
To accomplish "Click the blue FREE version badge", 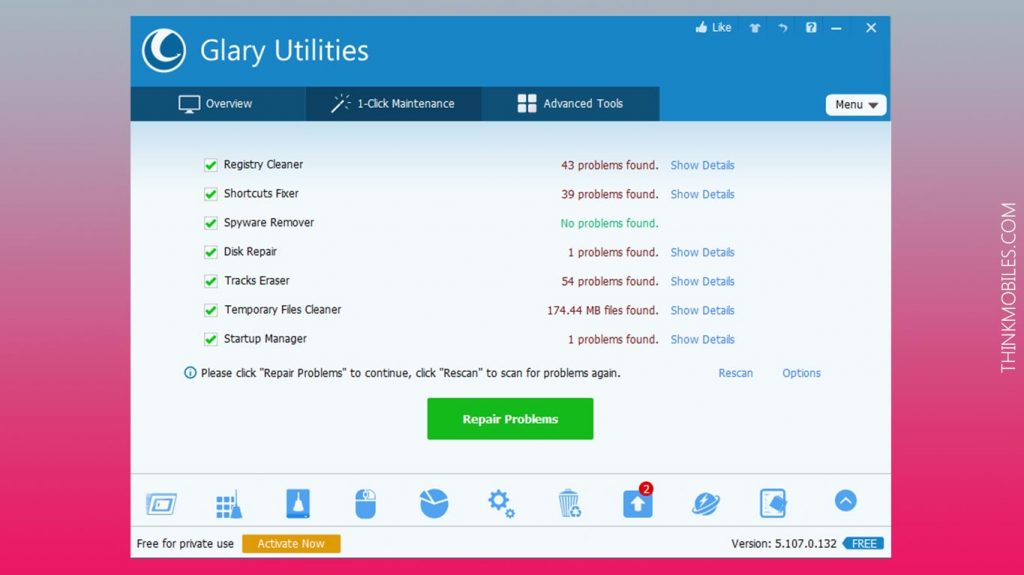I will 863,544.
